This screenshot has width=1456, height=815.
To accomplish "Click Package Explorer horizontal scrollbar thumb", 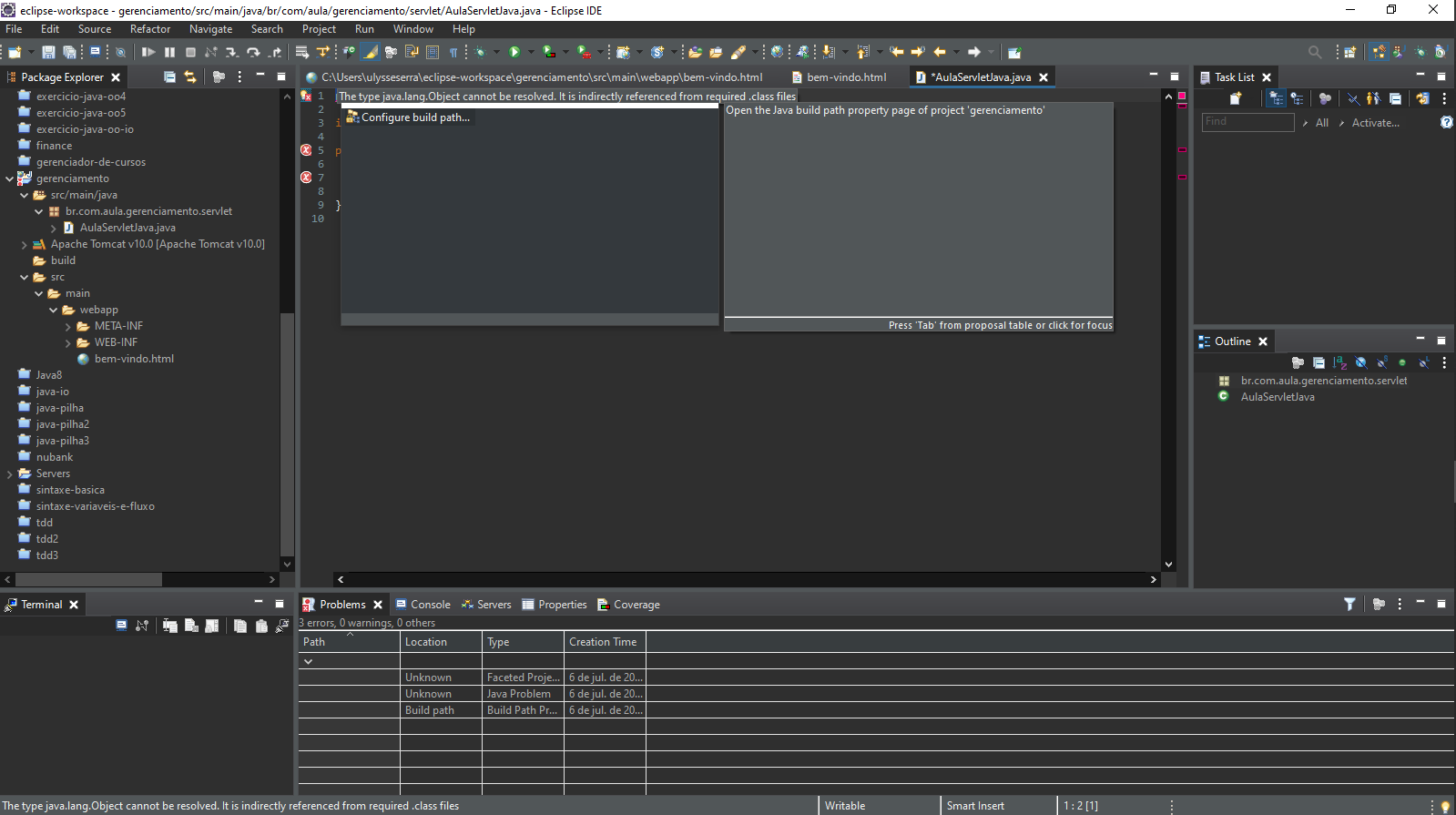I will click(x=88, y=579).
